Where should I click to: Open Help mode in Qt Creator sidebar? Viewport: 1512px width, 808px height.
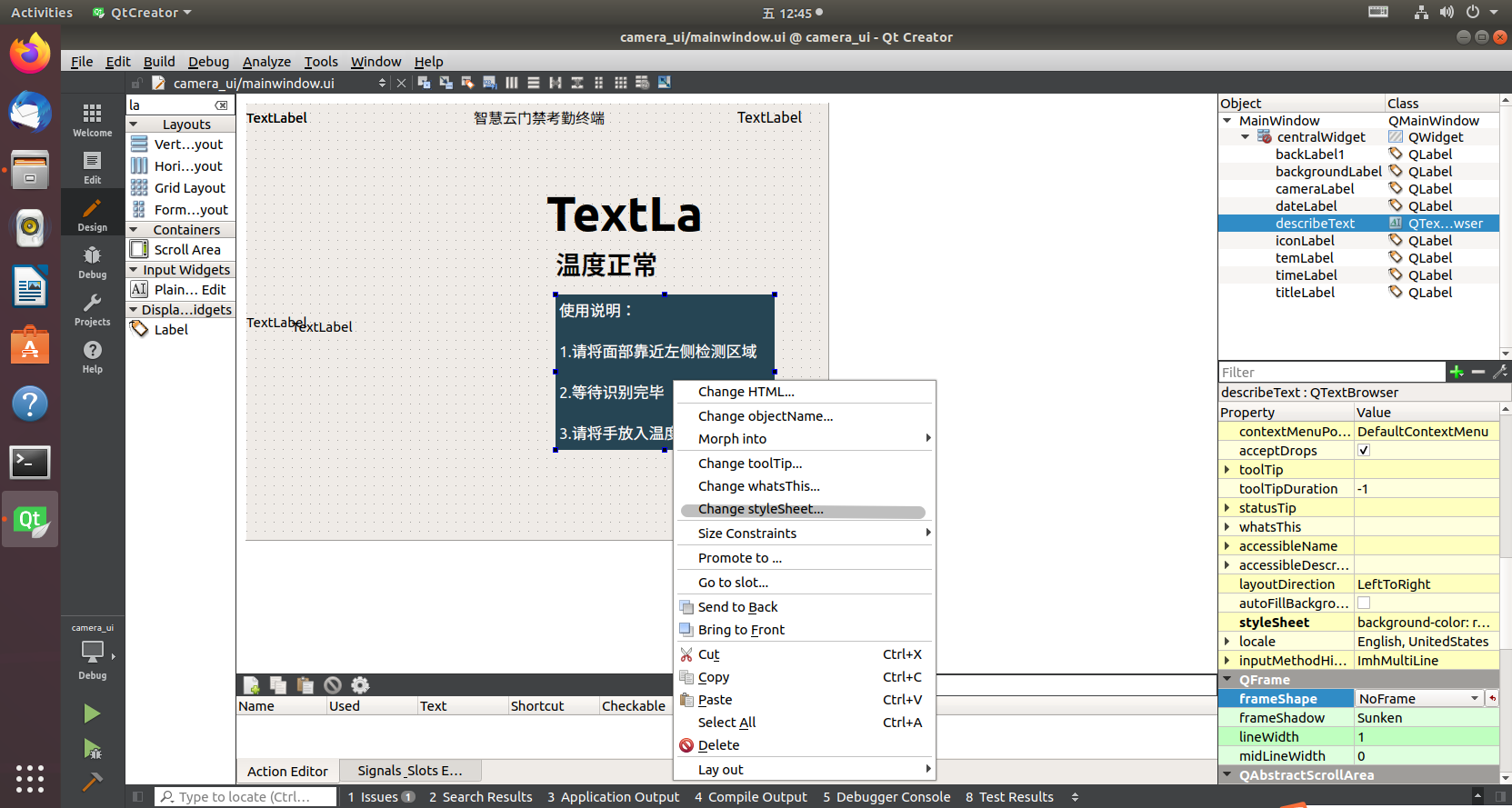tap(92, 356)
